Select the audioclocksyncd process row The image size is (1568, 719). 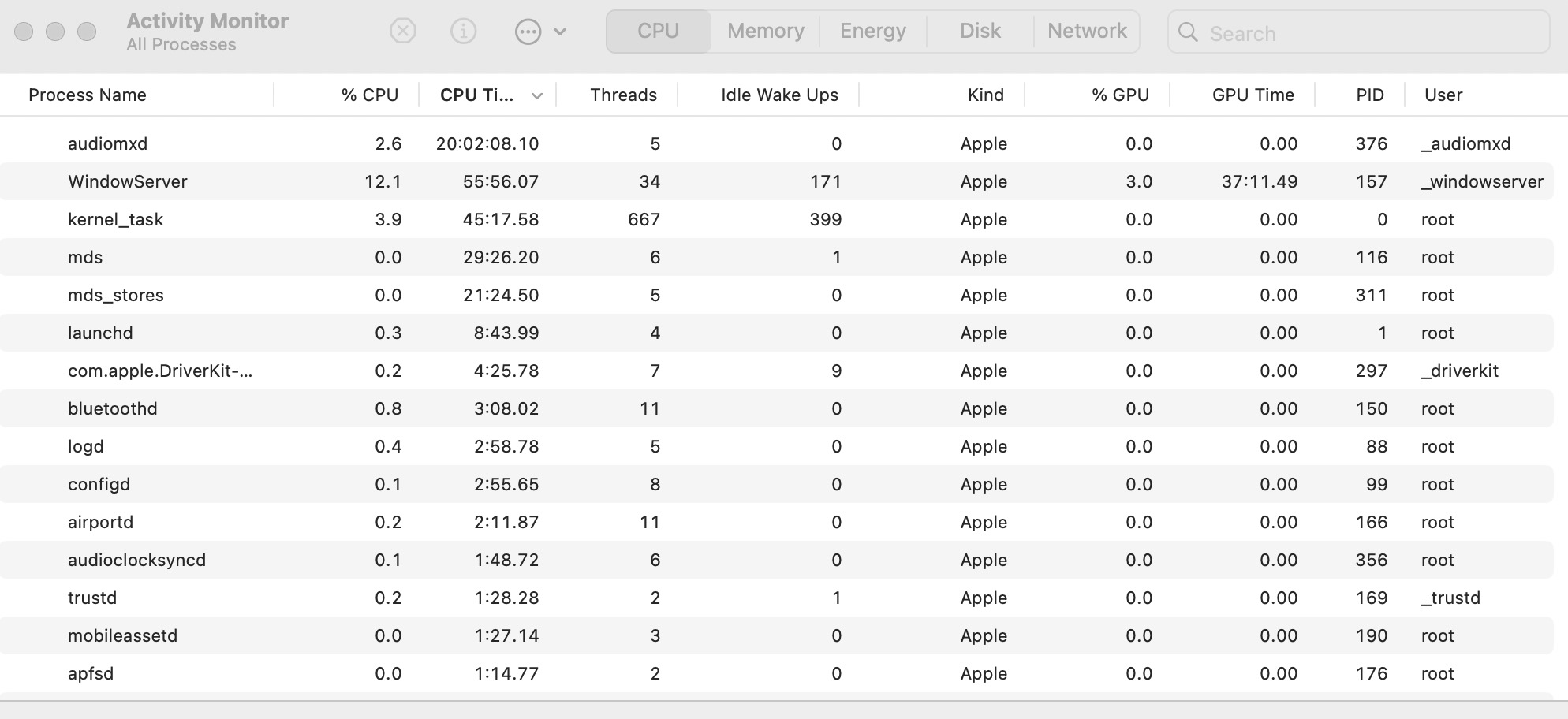pos(777,560)
